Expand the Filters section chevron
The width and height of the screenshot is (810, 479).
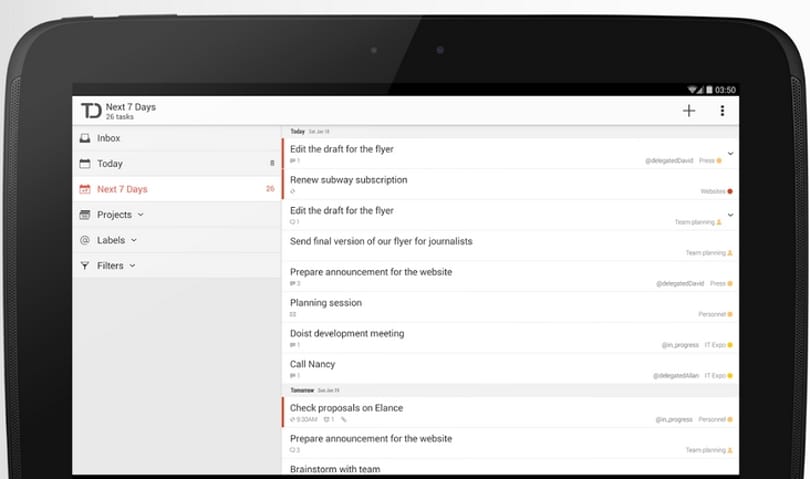pos(132,266)
